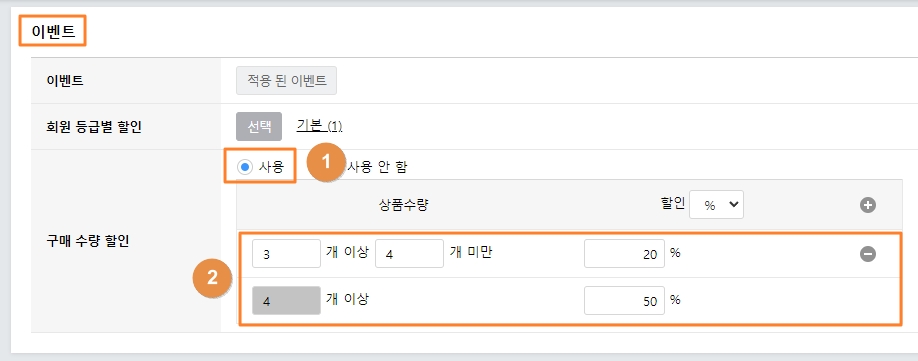Click the 50 percent discount input
Image resolution: width=918 pixels, height=361 pixels.
tap(624, 301)
